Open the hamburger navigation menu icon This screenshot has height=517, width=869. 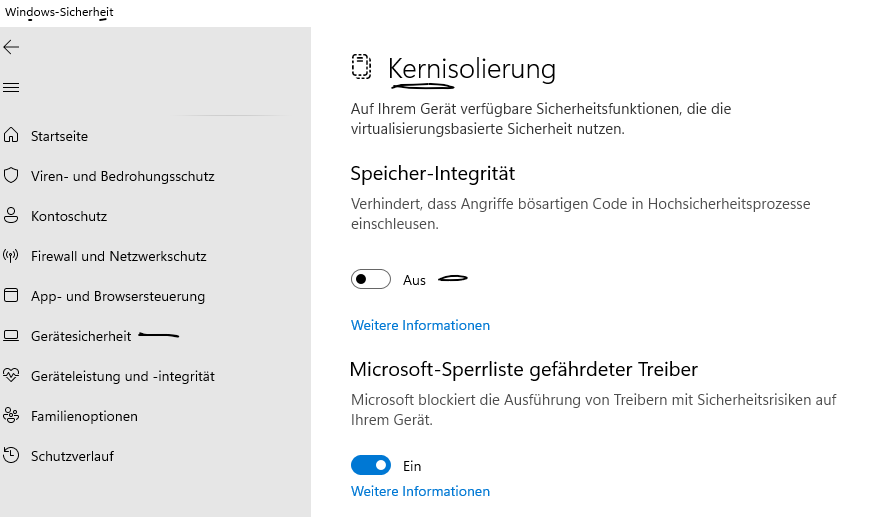point(11,88)
